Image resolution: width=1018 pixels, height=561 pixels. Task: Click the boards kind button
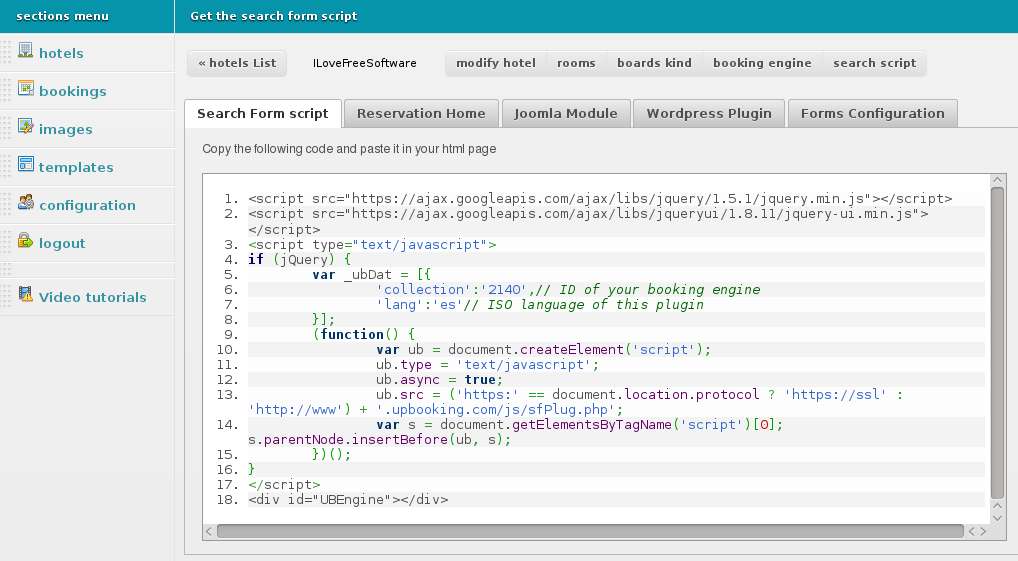[x=654, y=63]
